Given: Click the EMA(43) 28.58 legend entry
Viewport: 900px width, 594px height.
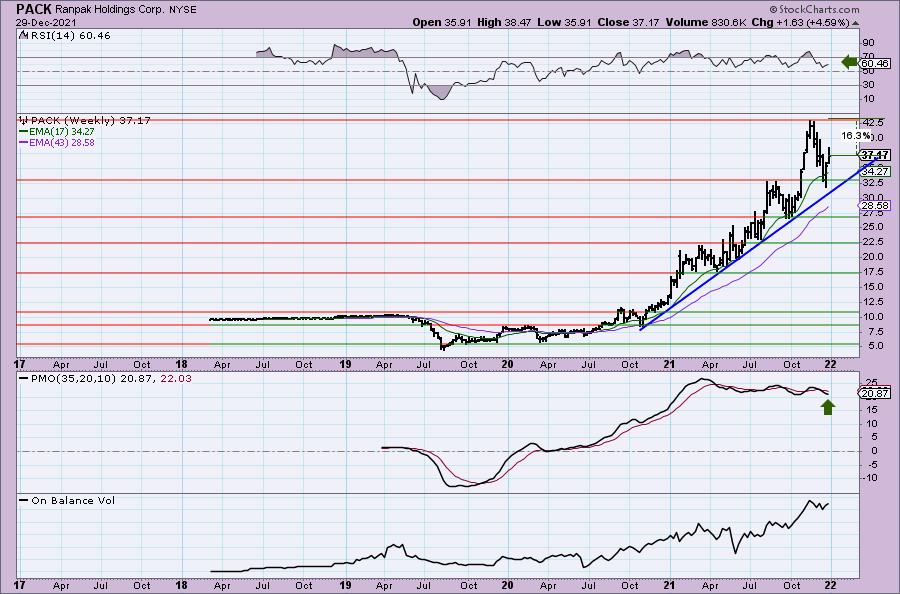Looking at the screenshot, I should [57, 142].
